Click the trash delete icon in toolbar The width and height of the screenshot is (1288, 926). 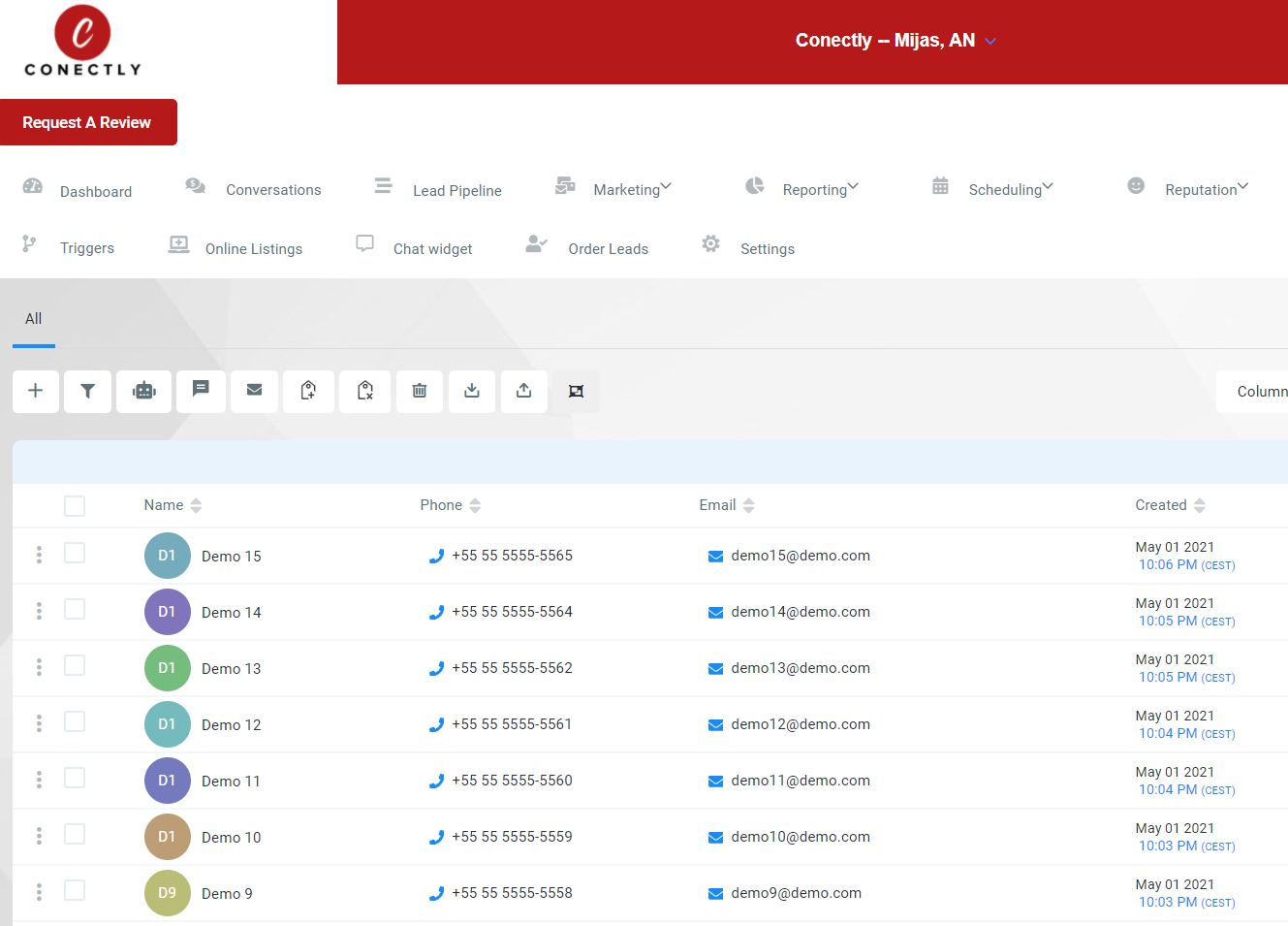tap(420, 391)
